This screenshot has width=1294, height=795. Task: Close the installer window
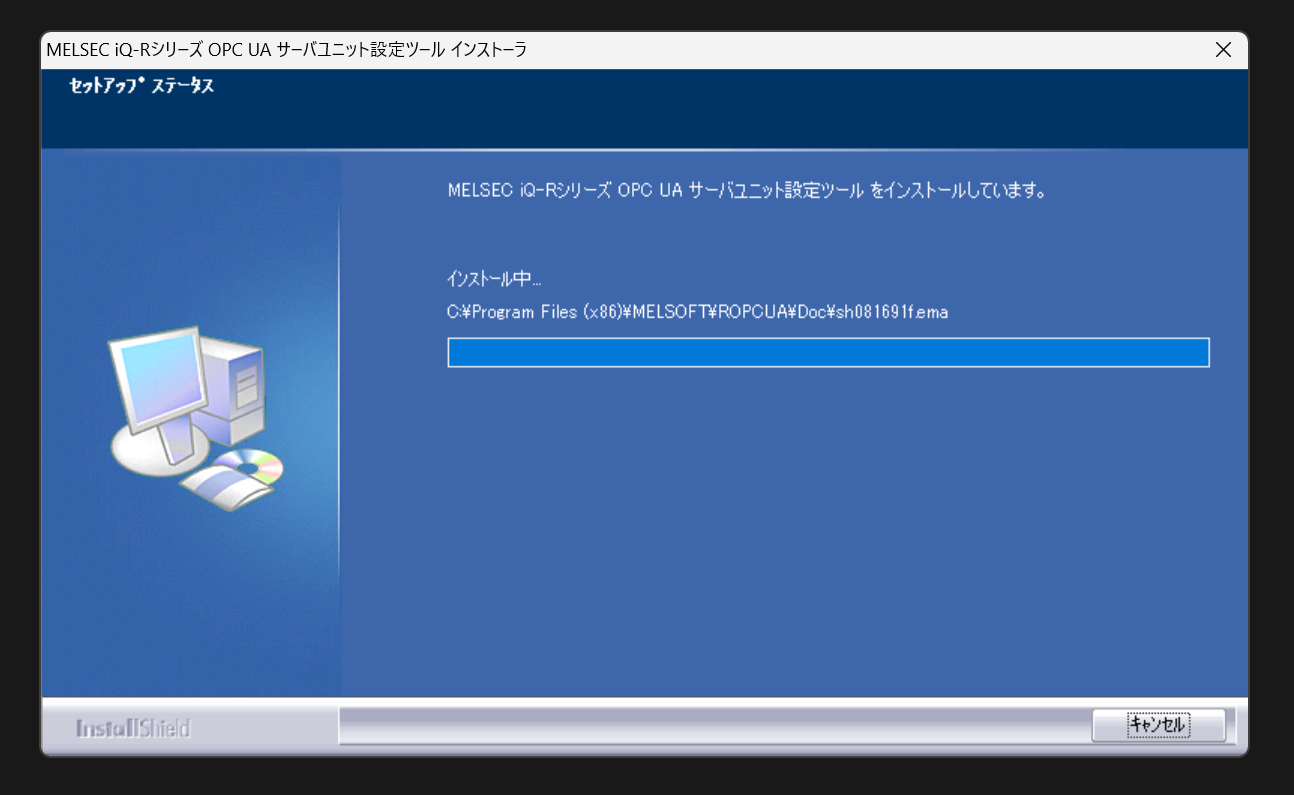1222,50
